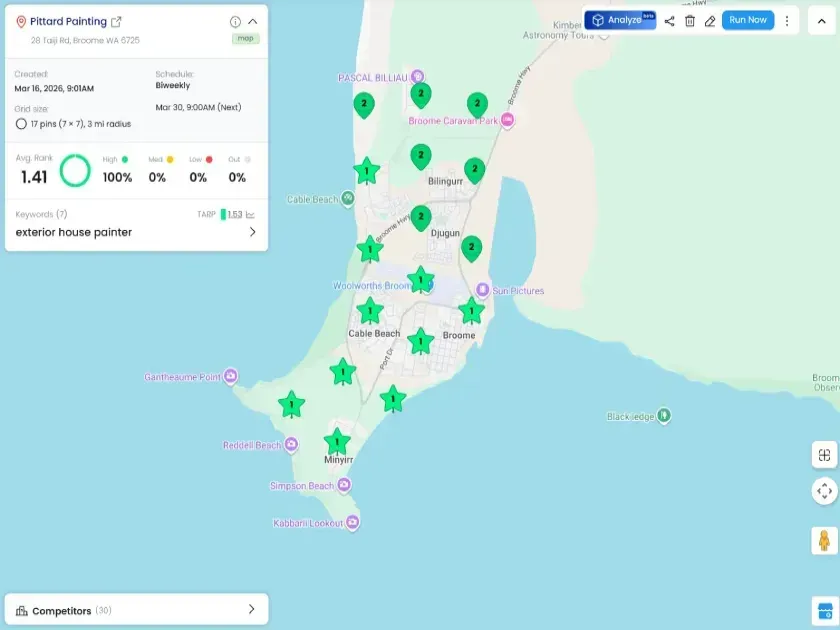Expand the Competitors panel
Image resolution: width=840 pixels, height=630 pixels.
pos(251,609)
